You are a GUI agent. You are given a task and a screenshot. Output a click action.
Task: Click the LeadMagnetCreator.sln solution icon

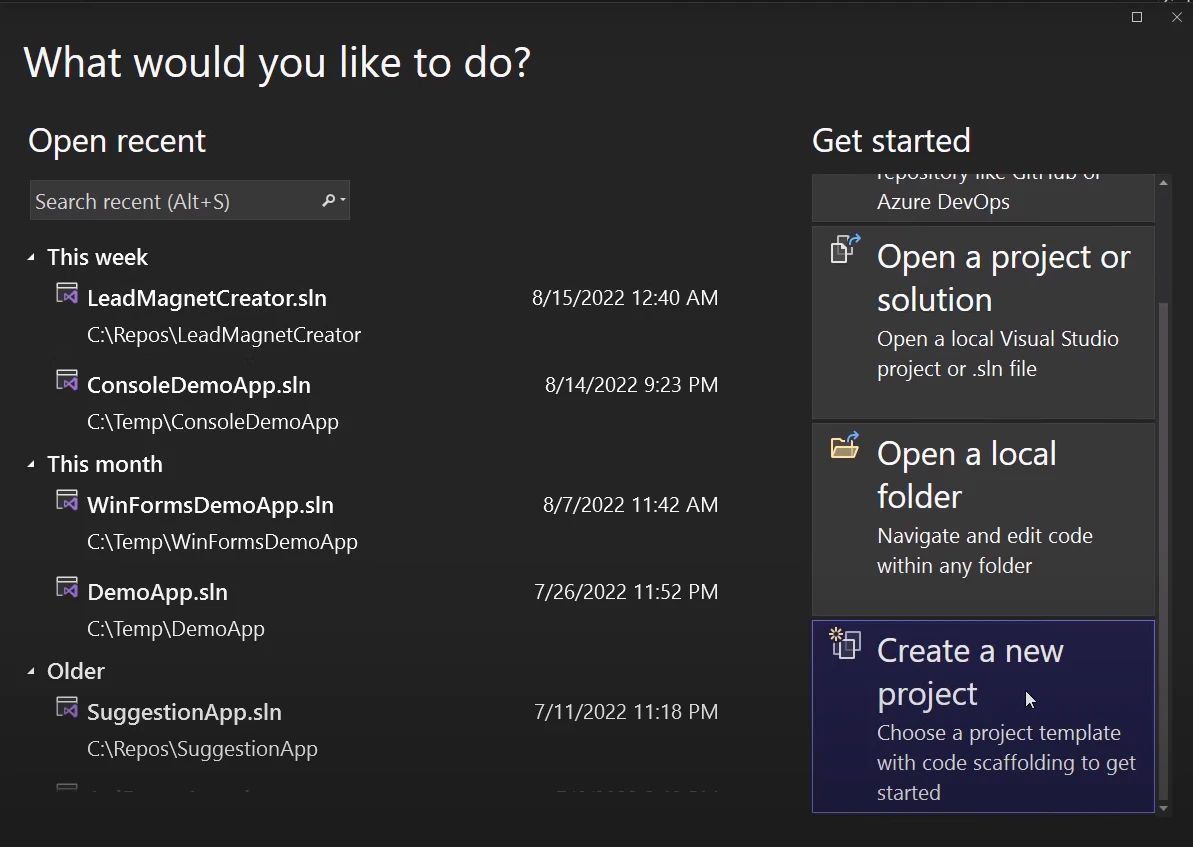(x=67, y=294)
